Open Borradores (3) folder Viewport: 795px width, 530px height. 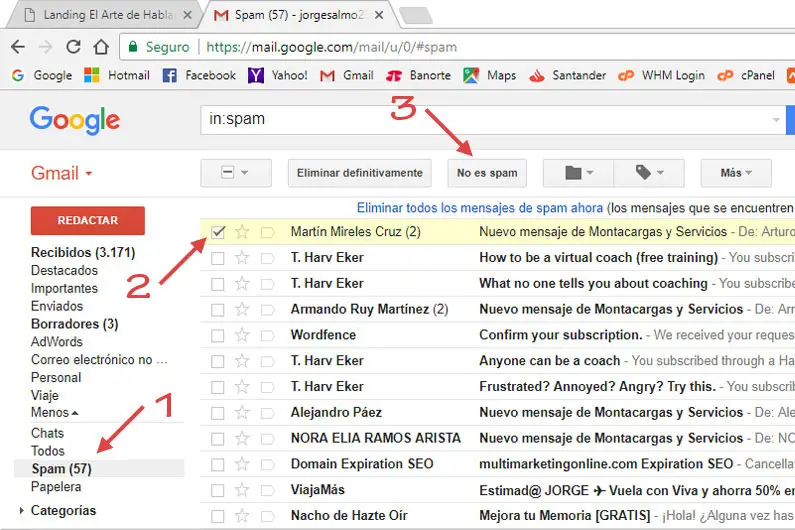tap(75, 324)
